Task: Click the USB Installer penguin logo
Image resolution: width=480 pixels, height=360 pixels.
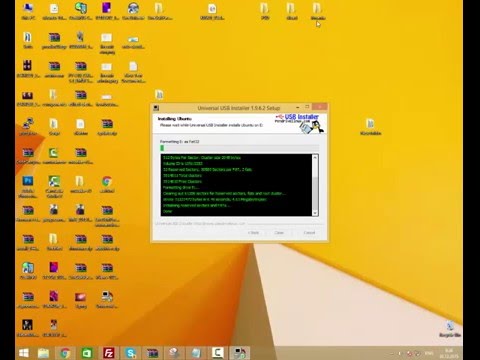Action: click(x=299, y=123)
